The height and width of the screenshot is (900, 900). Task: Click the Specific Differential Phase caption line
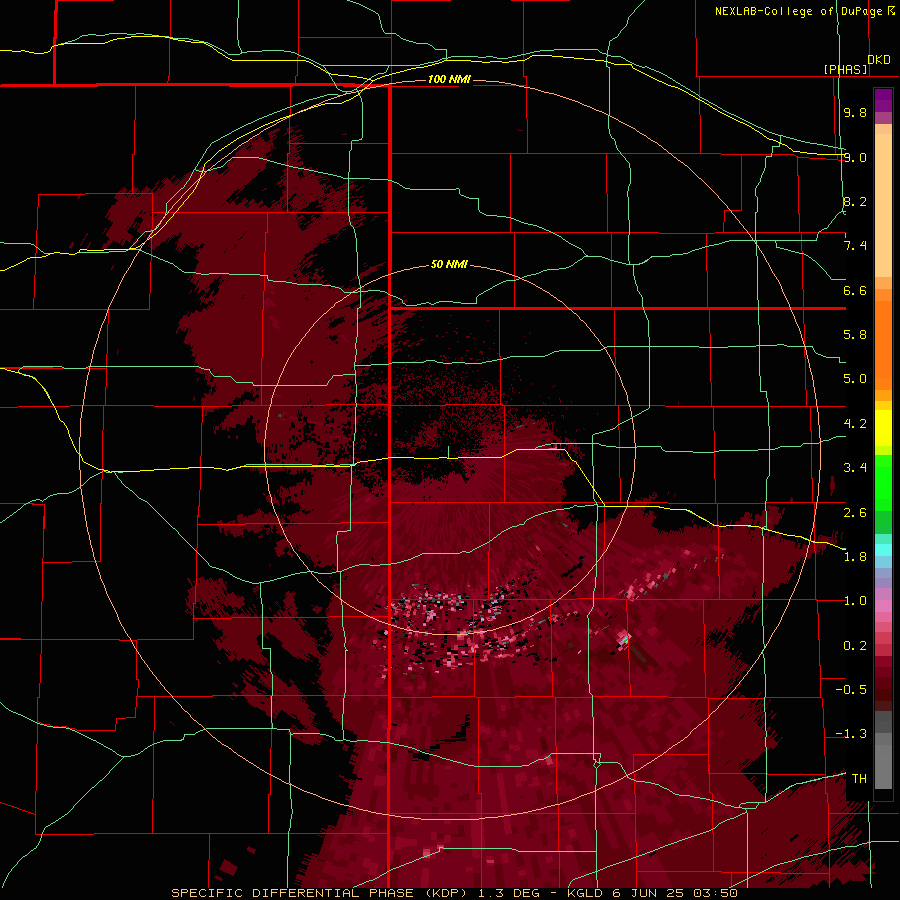point(454,893)
